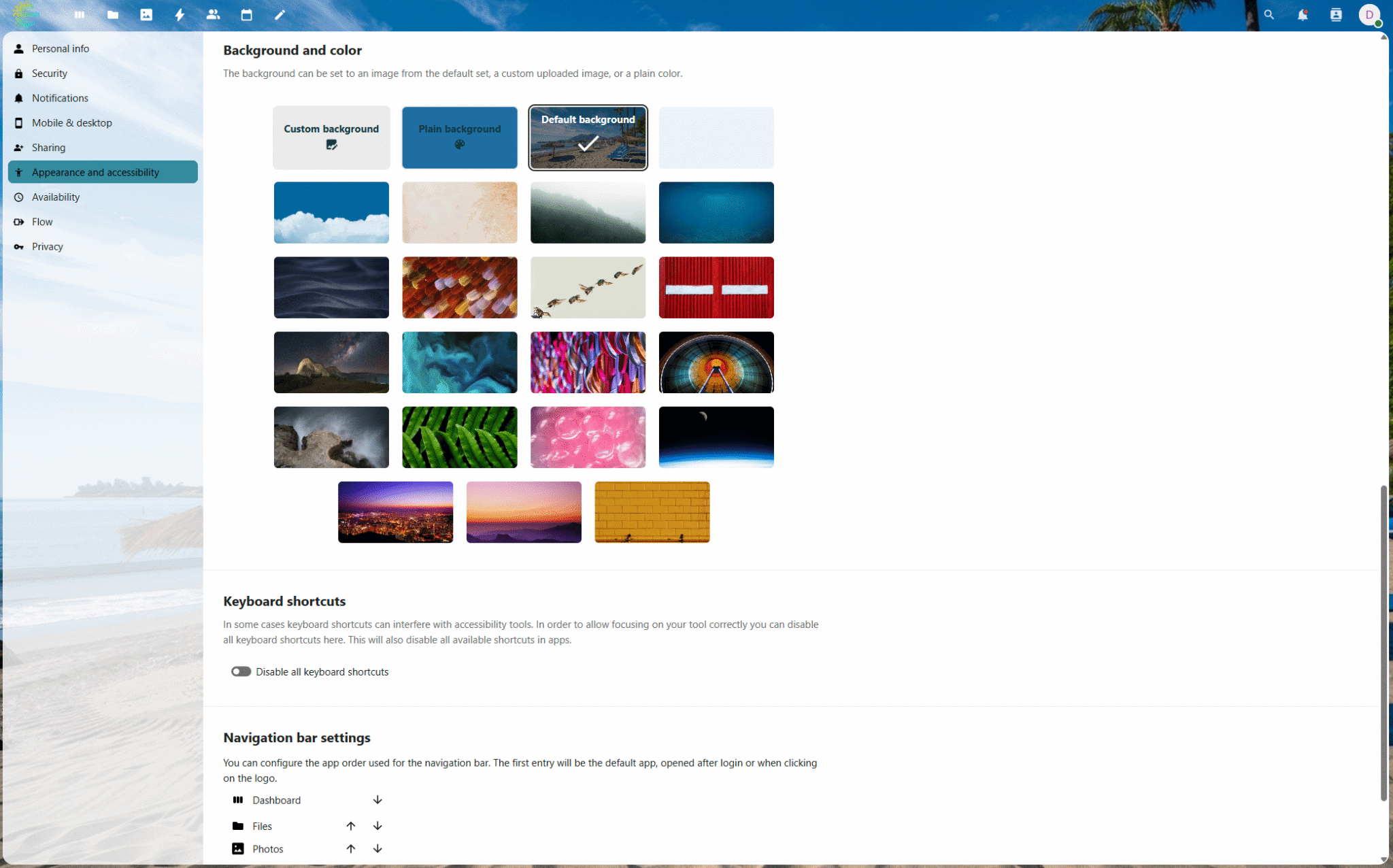The height and width of the screenshot is (868, 1393).
Task: Click the Photos row label
Action: pyautogui.click(x=267, y=849)
